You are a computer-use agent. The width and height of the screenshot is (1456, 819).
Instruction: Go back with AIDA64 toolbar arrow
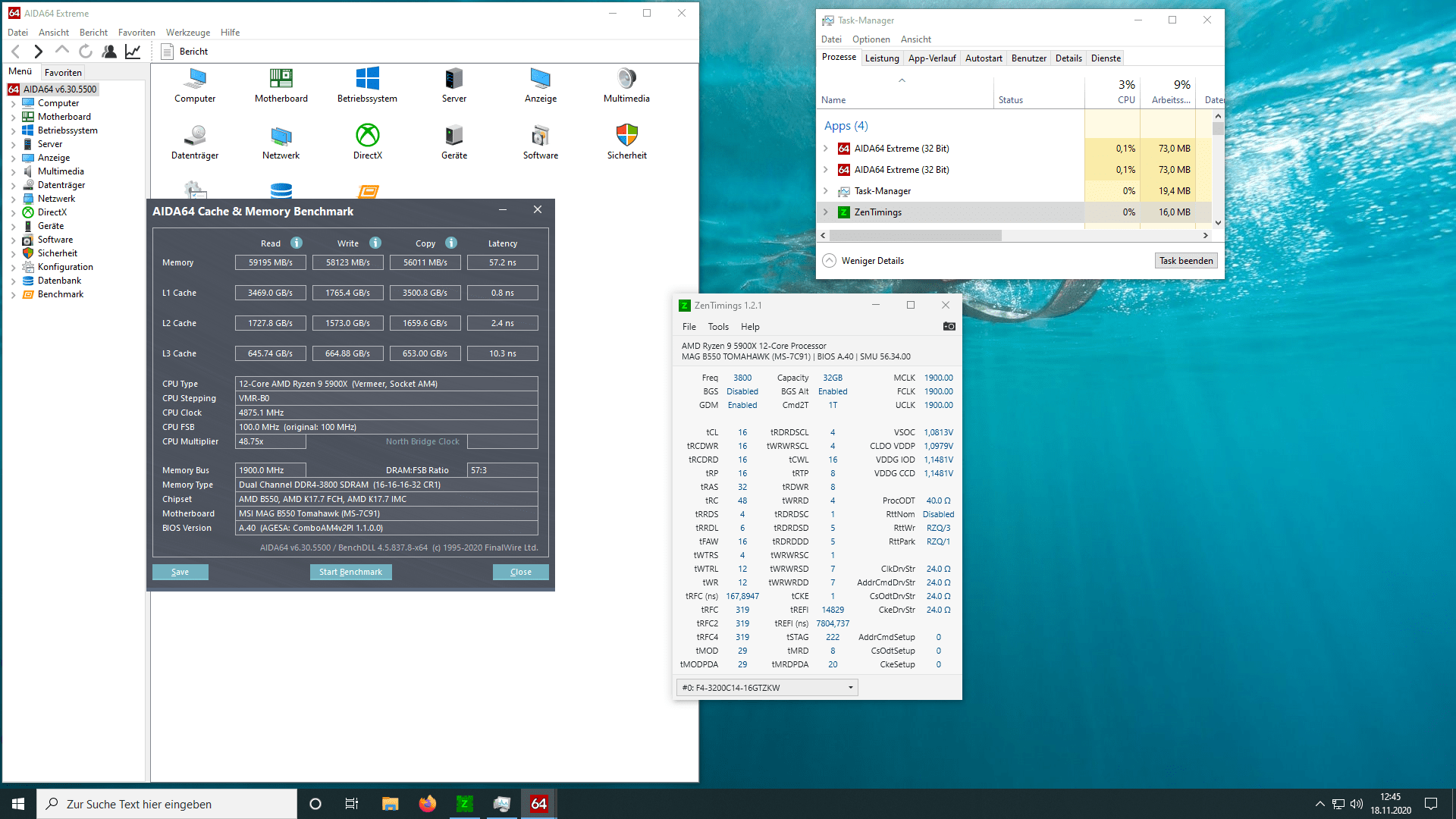16,52
